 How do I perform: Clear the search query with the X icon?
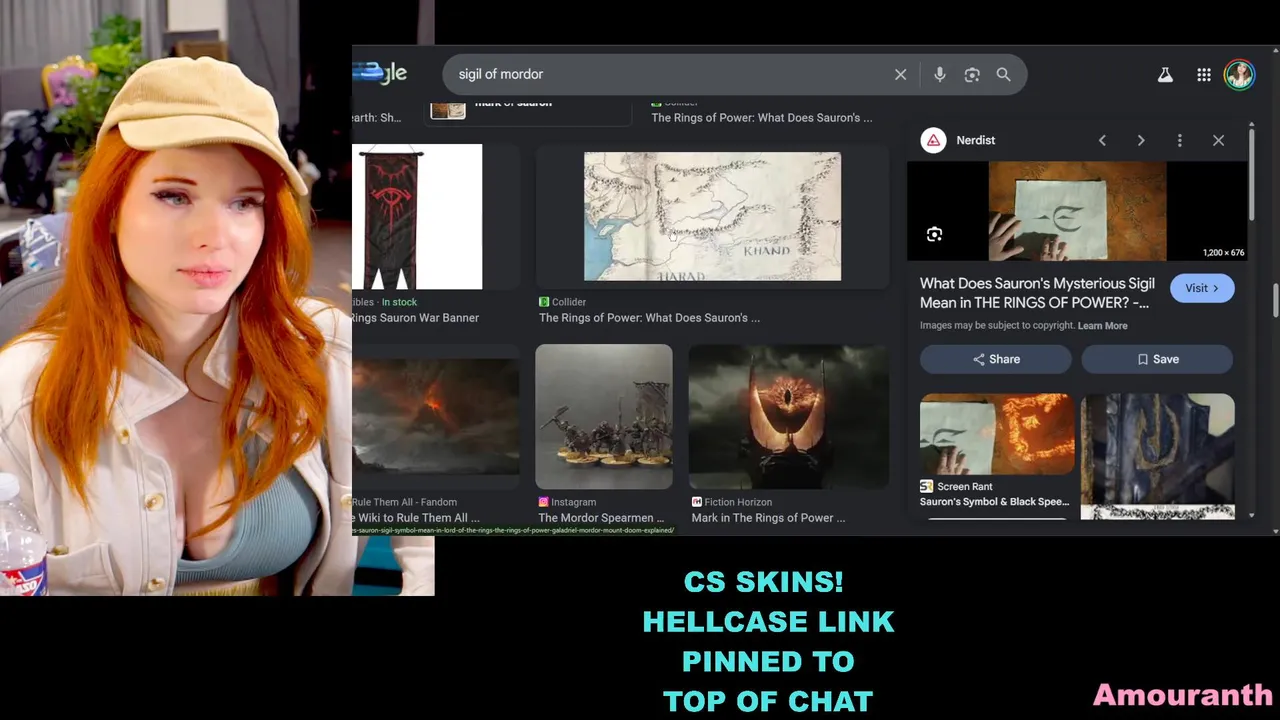click(x=900, y=74)
